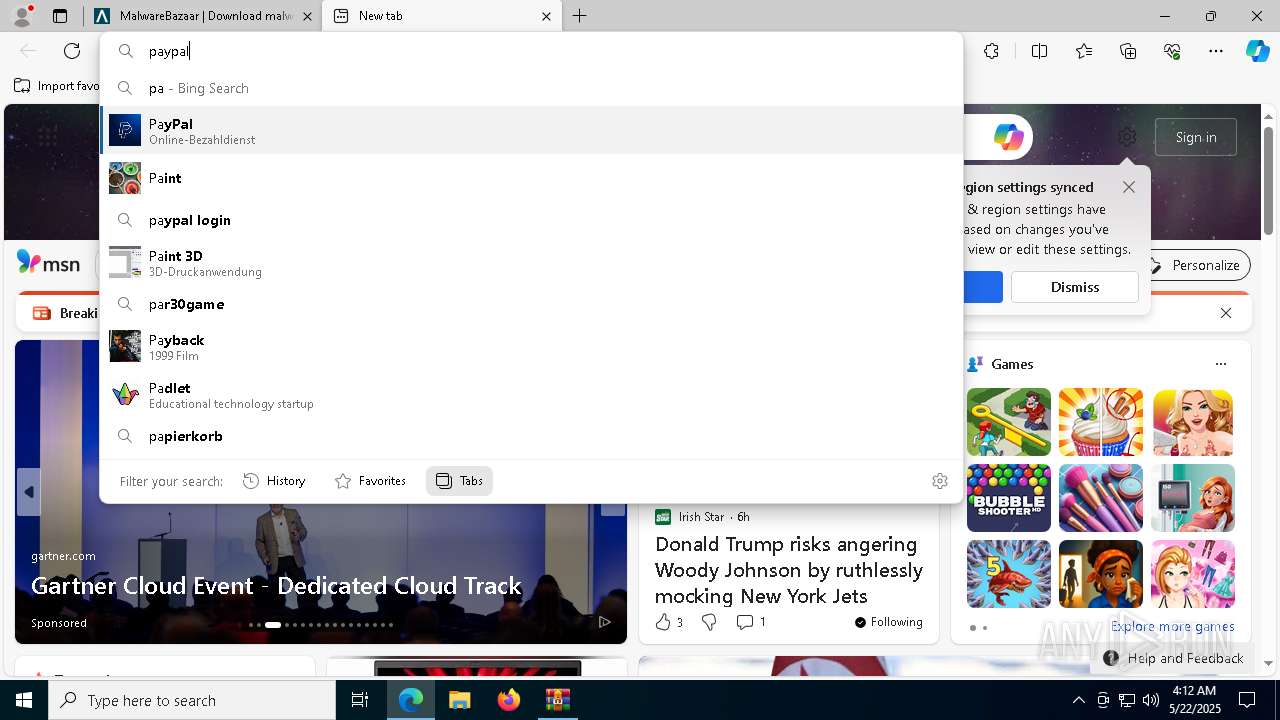Like the Irish Star article
The height and width of the screenshot is (720, 1280).
(x=669, y=622)
